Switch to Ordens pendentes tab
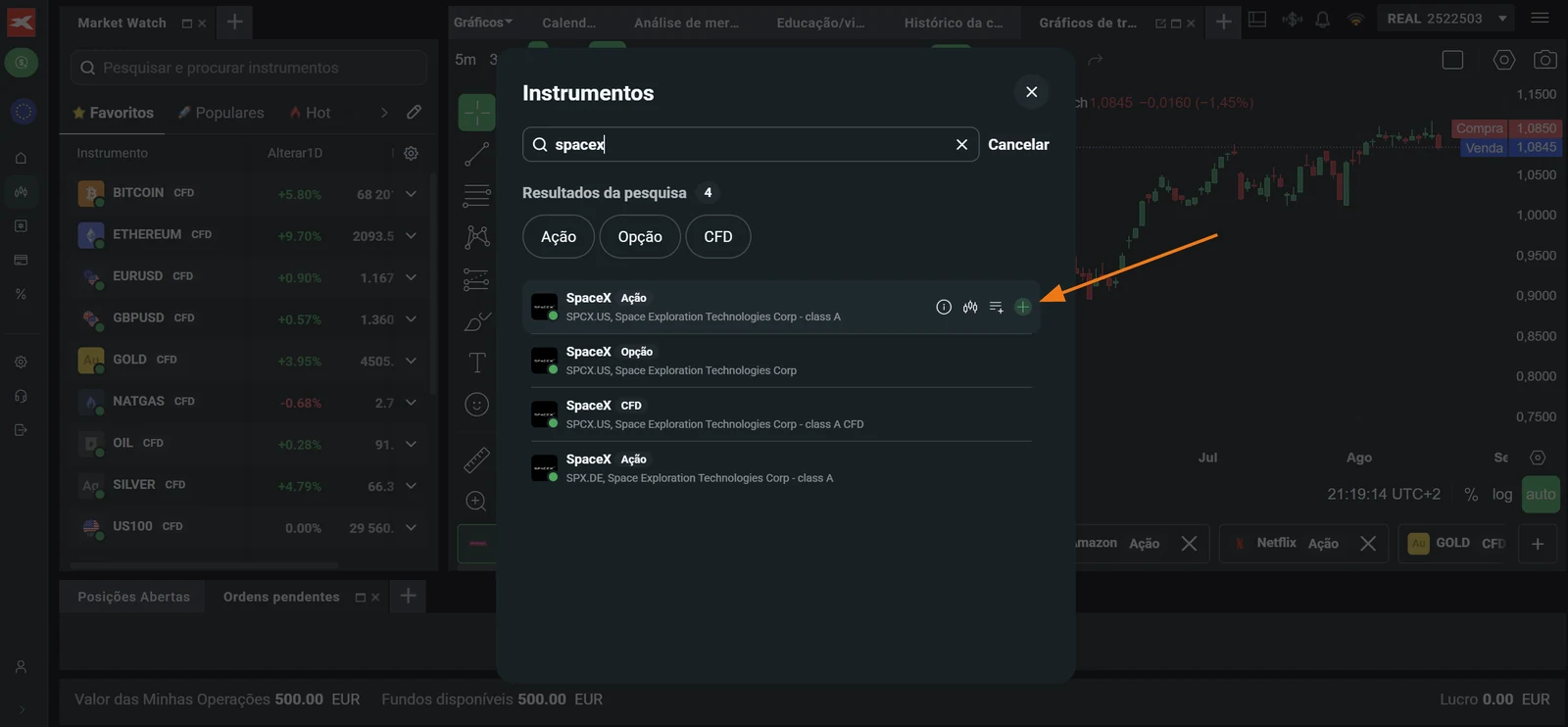This screenshot has height=727, width=1568. pyautogui.click(x=281, y=597)
